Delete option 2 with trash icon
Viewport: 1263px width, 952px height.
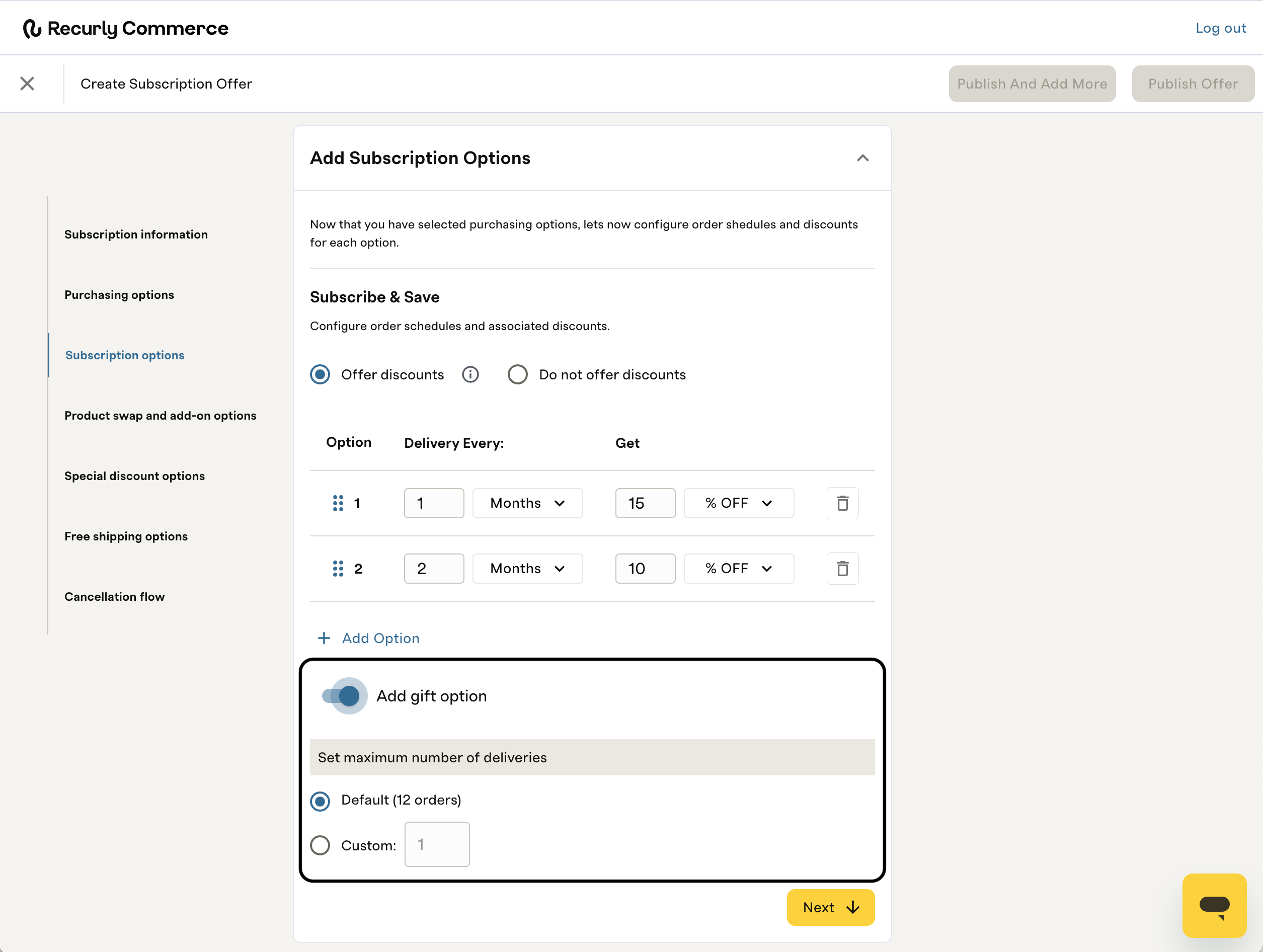[x=842, y=568]
